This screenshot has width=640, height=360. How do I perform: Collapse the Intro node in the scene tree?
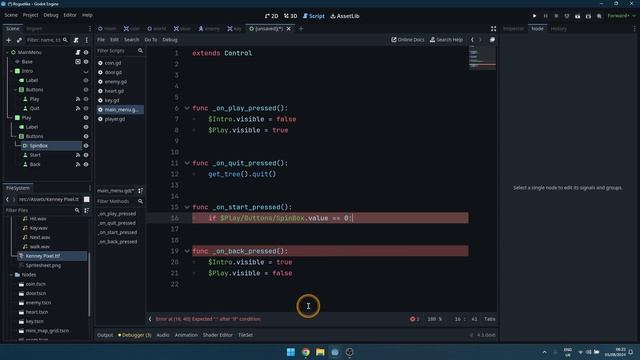(11, 71)
